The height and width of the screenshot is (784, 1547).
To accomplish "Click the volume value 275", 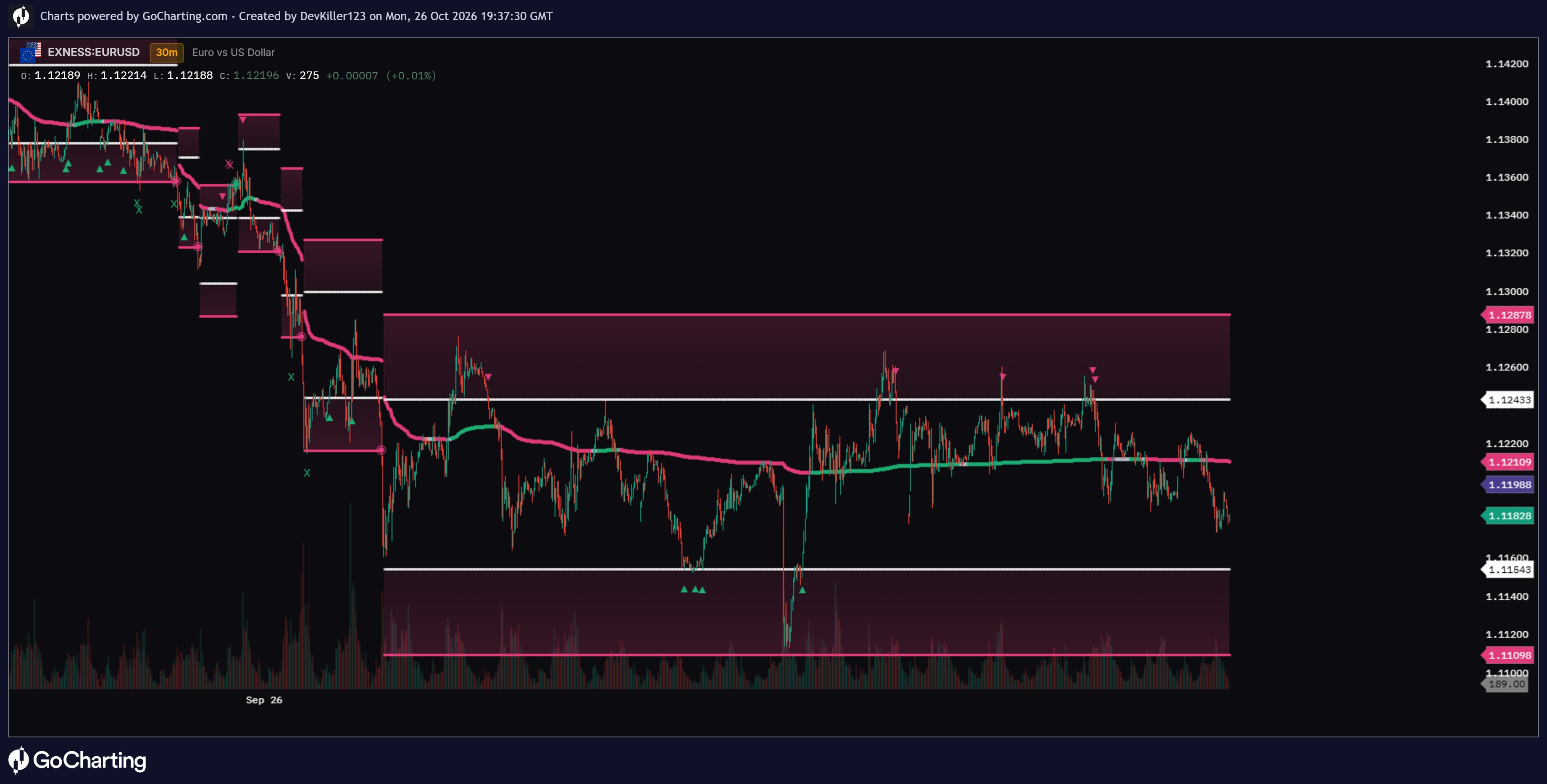I will (x=309, y=76).
